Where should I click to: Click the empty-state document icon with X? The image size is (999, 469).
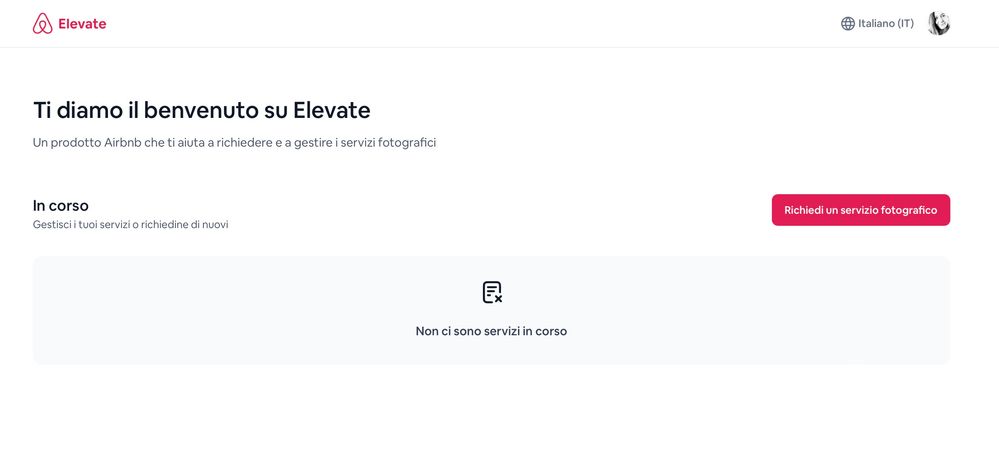coord(492,292)
